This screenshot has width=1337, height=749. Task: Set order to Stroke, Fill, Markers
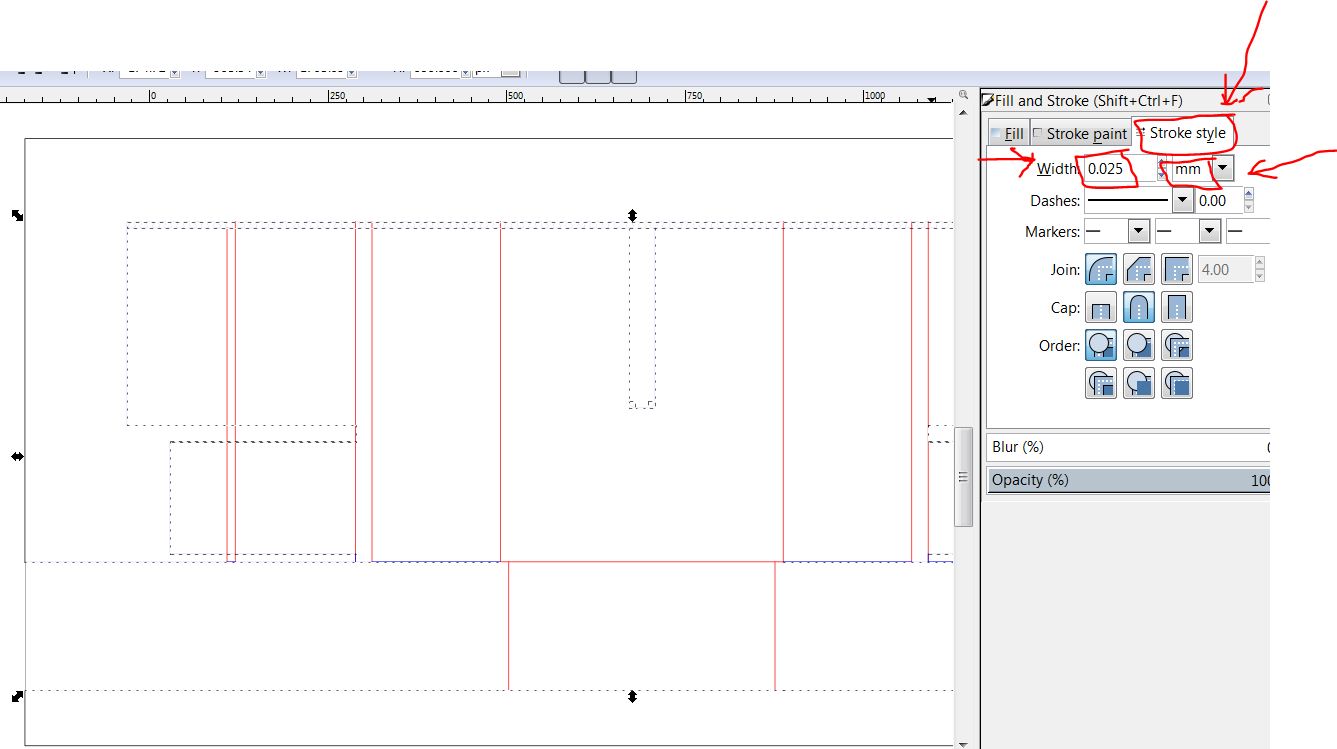(x=1139, y=345)
